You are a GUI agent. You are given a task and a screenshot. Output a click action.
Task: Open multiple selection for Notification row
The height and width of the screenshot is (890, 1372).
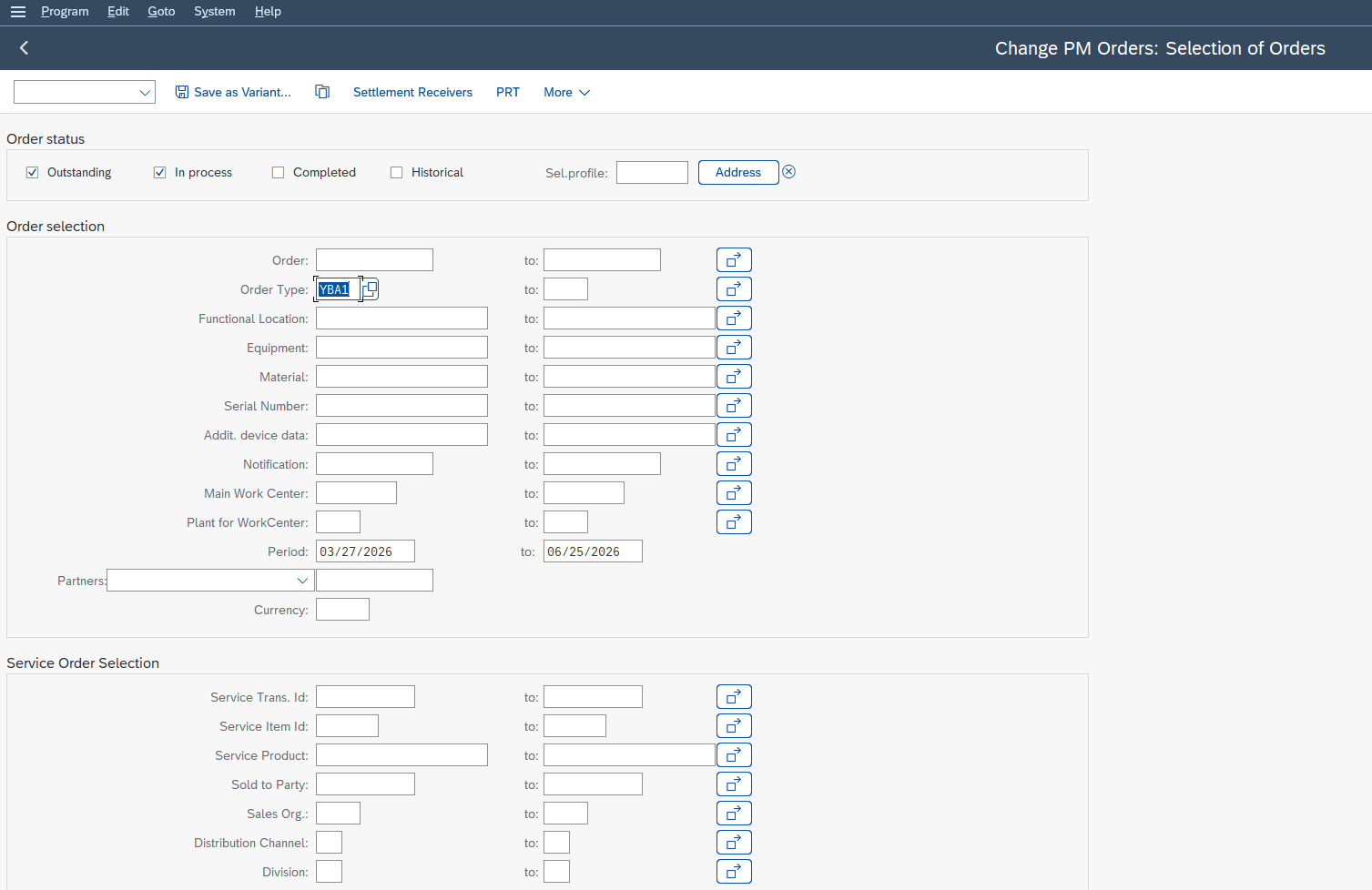[x=734, y=464]
